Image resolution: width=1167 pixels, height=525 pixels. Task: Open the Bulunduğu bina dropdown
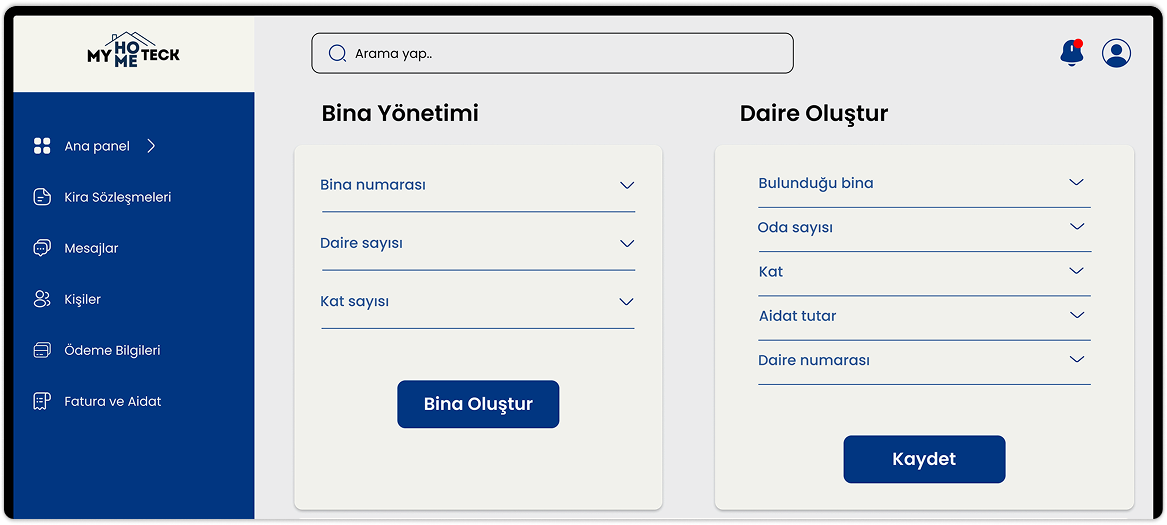(1076, 182)
